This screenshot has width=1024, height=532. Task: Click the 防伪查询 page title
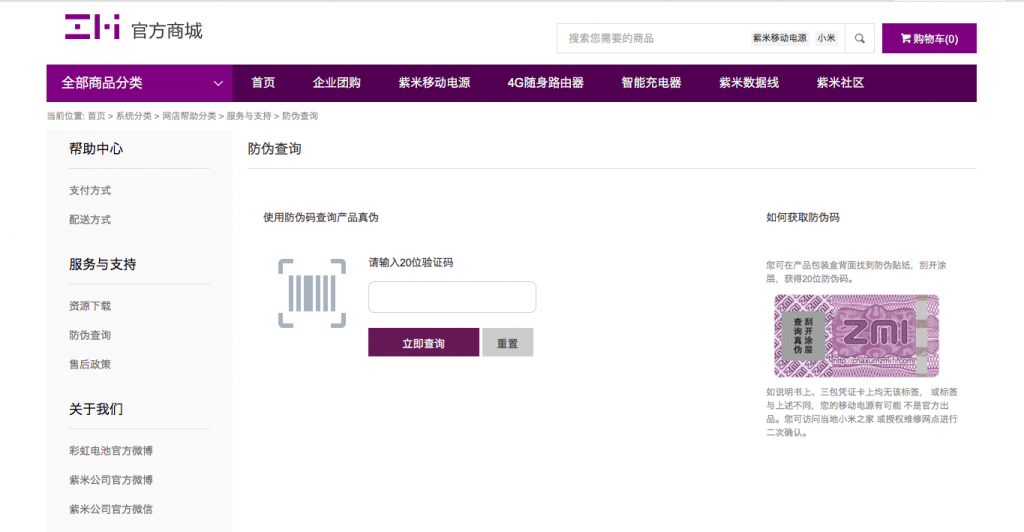pos(274,149)
